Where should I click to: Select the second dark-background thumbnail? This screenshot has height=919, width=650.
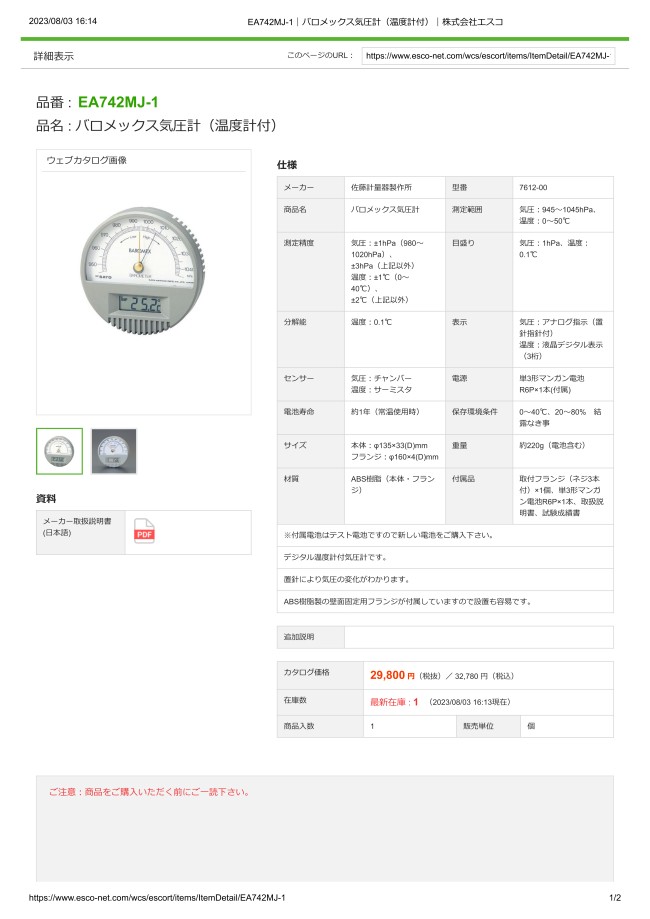pyautogui.click(x=114, y=451)
